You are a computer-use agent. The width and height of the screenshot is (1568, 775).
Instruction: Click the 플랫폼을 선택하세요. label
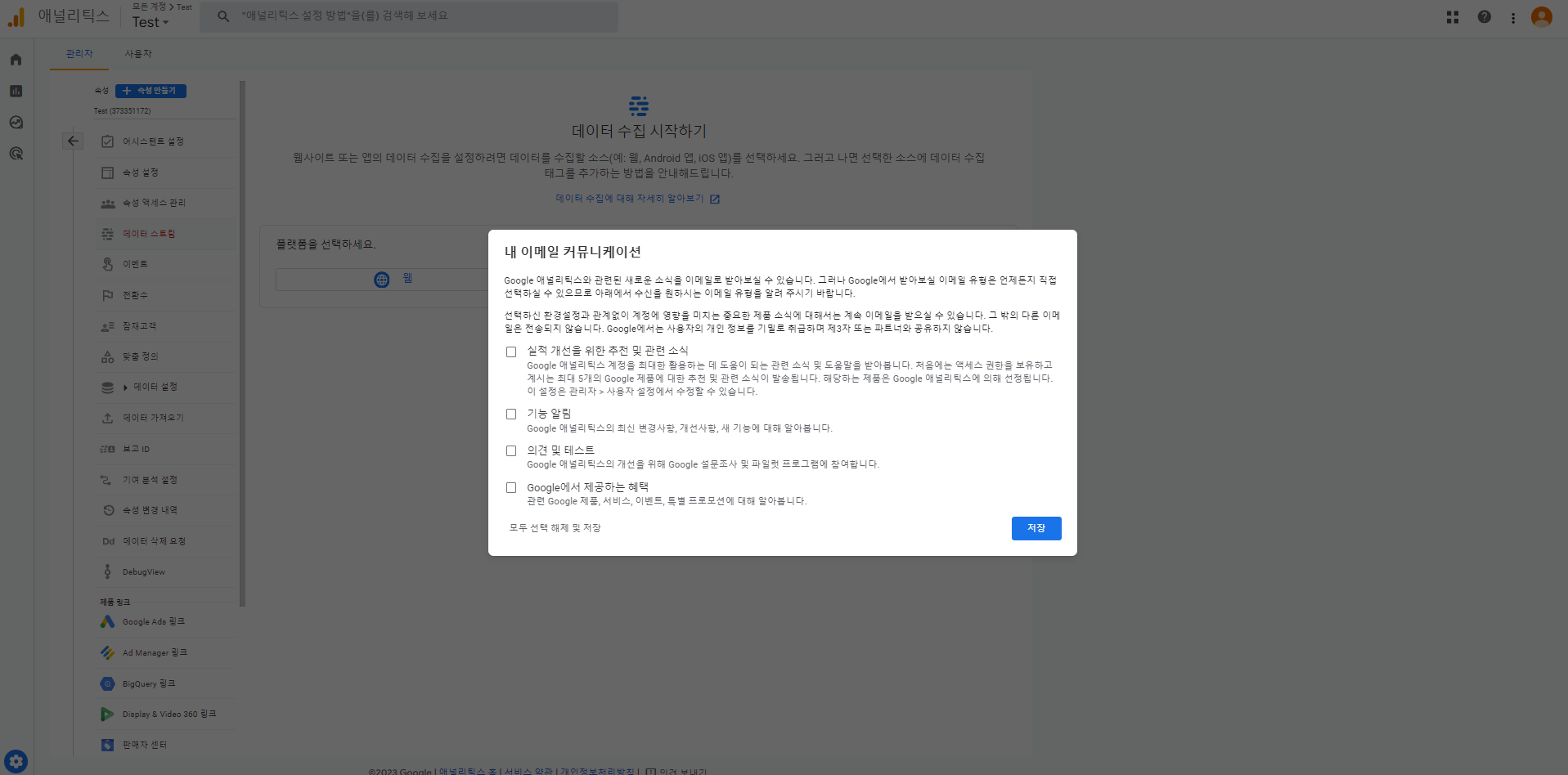(326, 244)
